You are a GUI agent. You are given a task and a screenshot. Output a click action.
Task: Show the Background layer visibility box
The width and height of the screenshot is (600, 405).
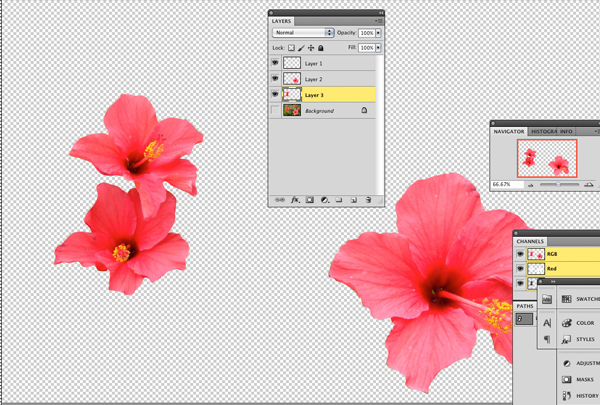pos(275,111)
